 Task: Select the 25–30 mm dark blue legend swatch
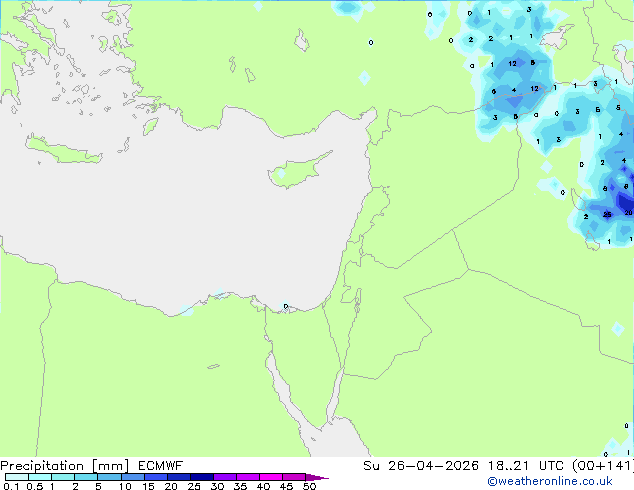point(201,477)
